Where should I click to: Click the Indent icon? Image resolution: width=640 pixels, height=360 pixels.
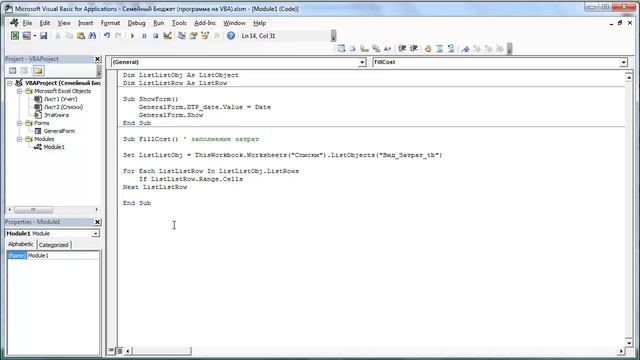402,49
